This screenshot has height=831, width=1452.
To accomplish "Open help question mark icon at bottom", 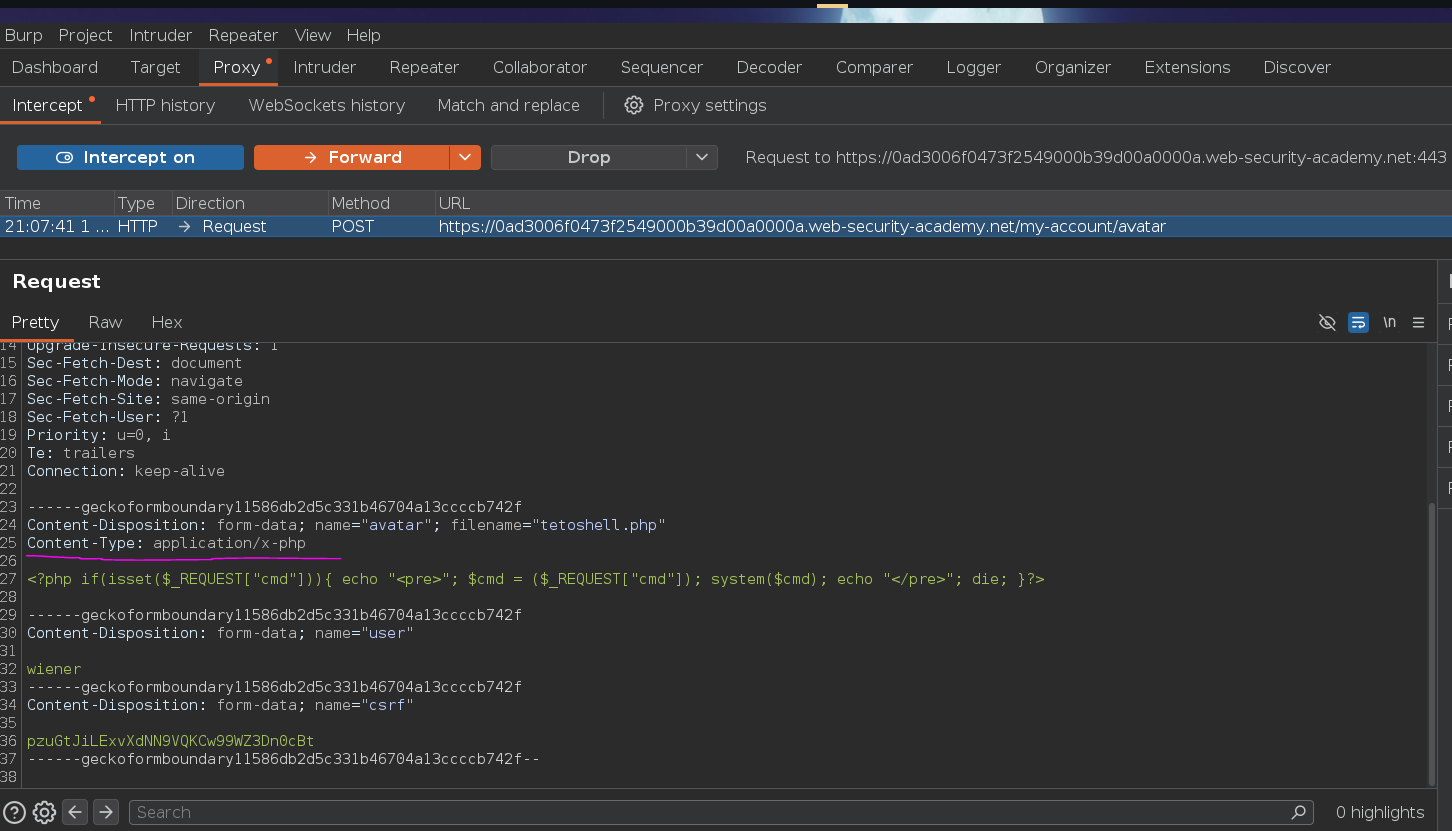I will point(14,812).
